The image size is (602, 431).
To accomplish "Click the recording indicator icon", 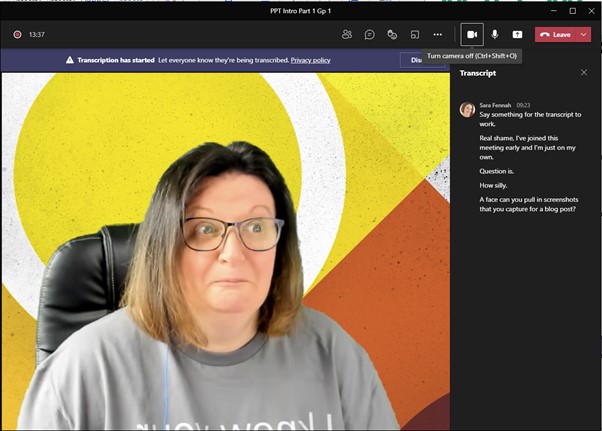I will [17, 34].
